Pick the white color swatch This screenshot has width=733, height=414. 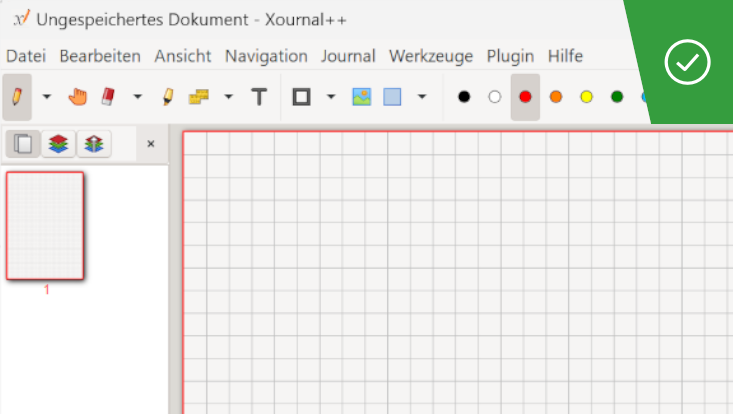495,97
